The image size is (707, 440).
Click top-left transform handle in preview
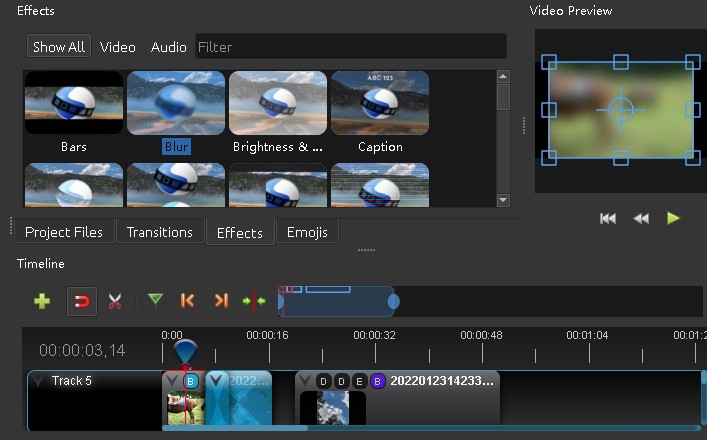tap(549, 62)
